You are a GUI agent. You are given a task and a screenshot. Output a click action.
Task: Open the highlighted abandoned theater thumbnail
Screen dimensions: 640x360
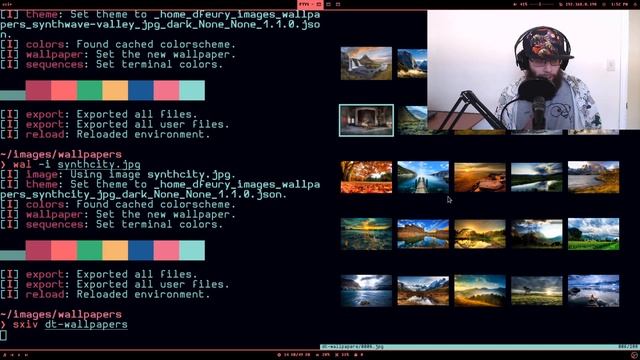[x=366, y=120]
